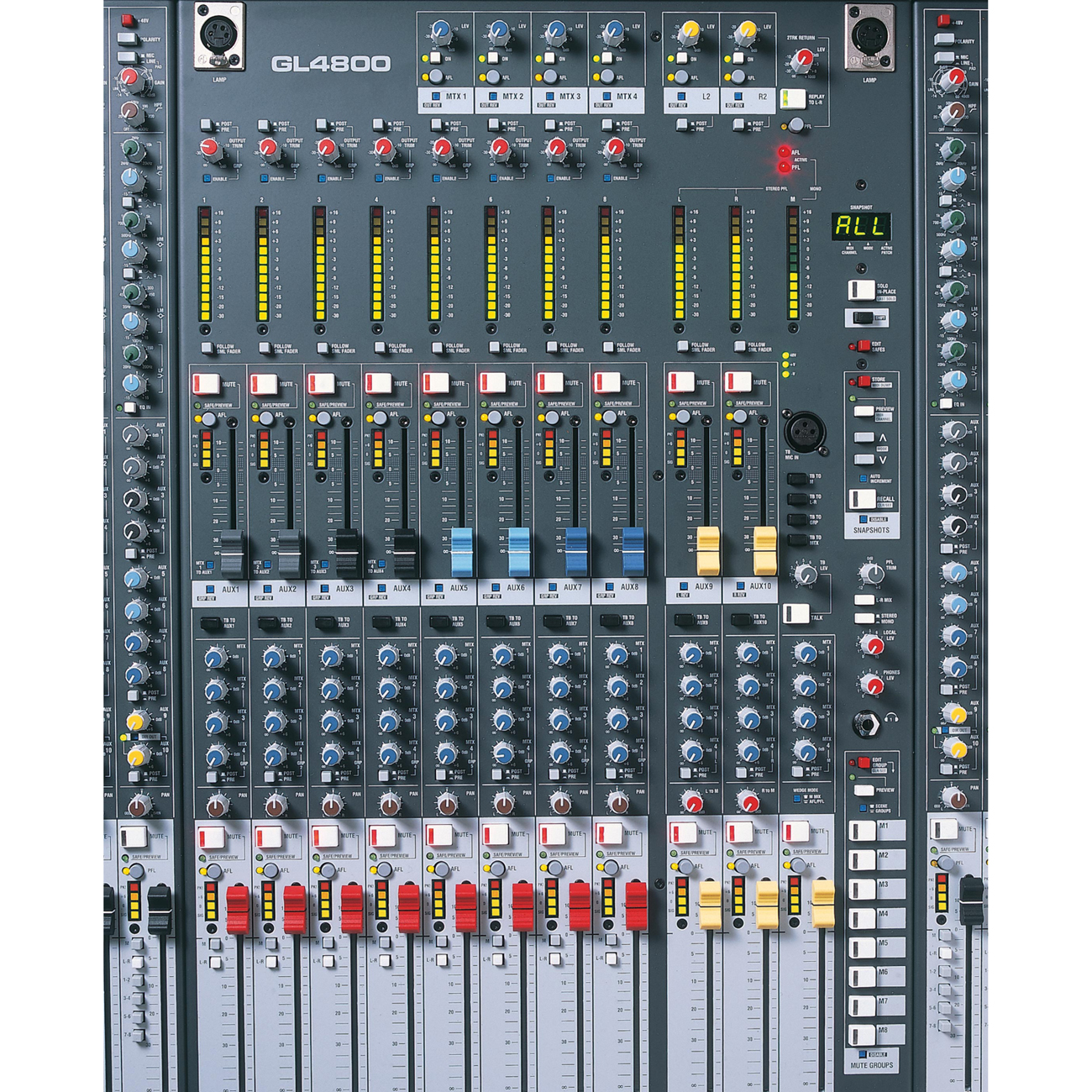Screen dimensions: 1092x1092
Task: Select mute group M1
Action: (863, 831)
